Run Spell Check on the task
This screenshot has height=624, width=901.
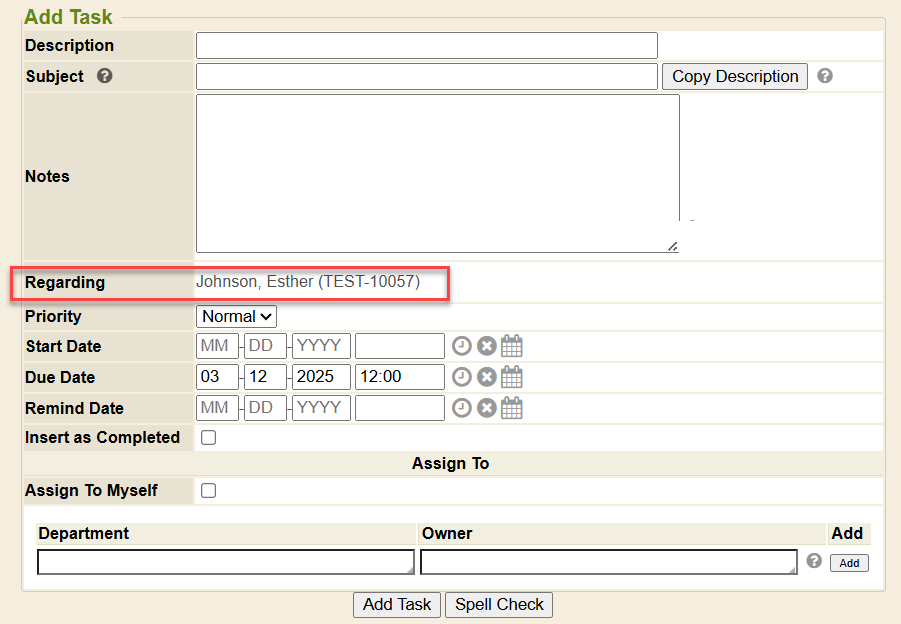point(499,604)
